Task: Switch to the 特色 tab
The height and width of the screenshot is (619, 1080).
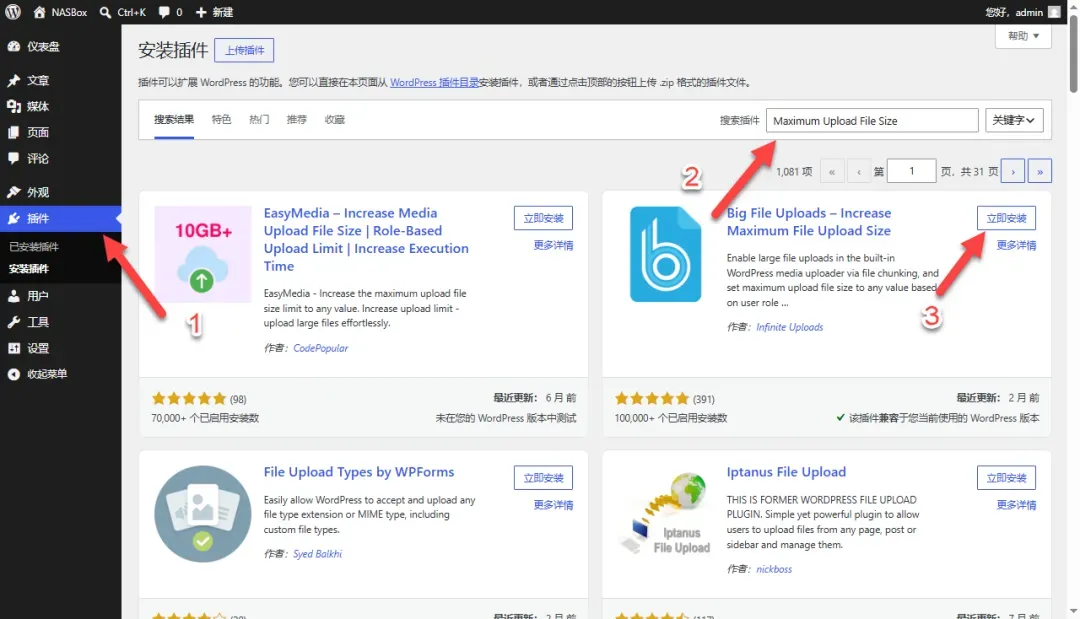Action: pos(221,119)
